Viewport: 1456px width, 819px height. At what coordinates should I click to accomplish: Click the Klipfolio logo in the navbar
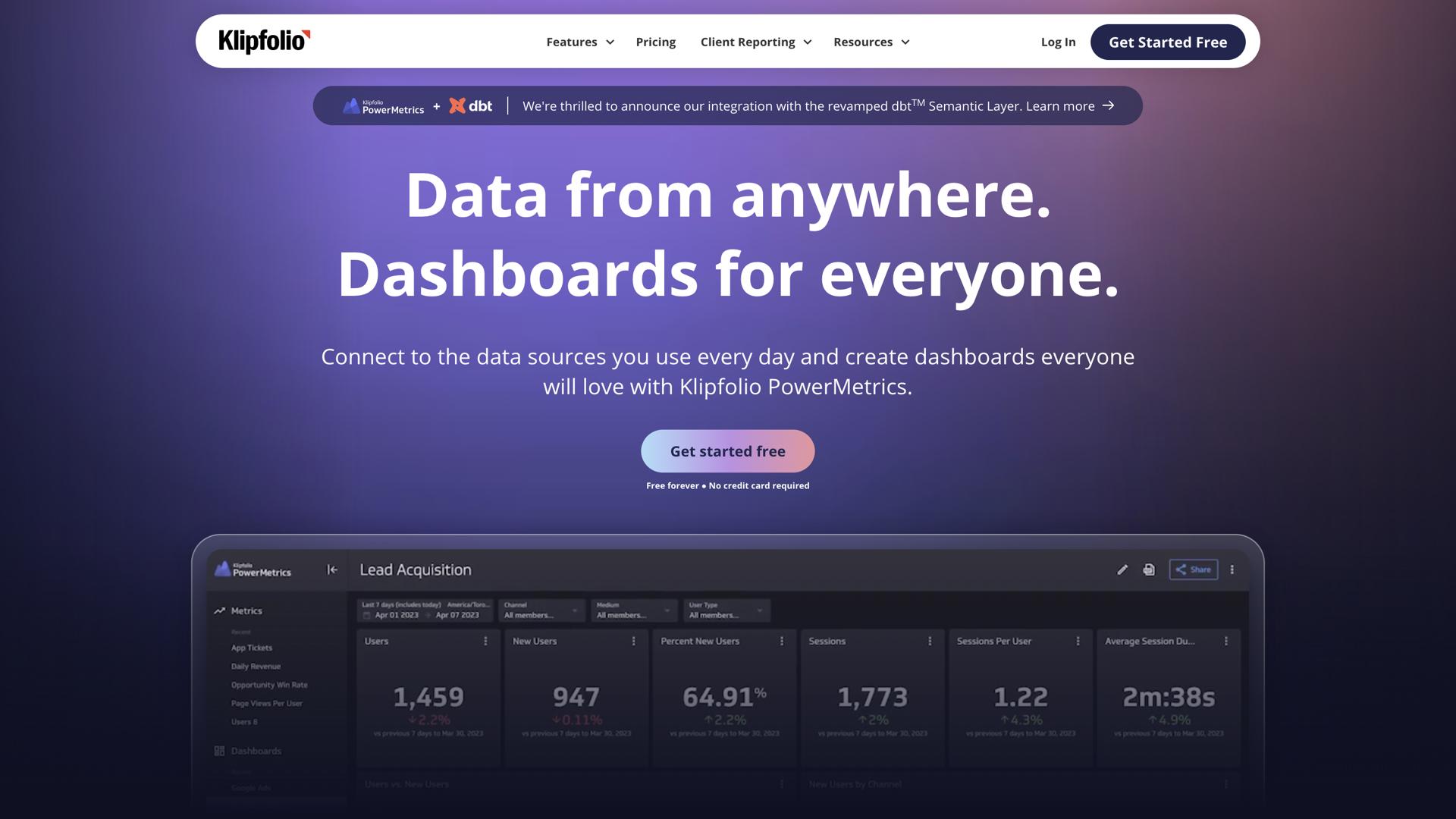262,42
